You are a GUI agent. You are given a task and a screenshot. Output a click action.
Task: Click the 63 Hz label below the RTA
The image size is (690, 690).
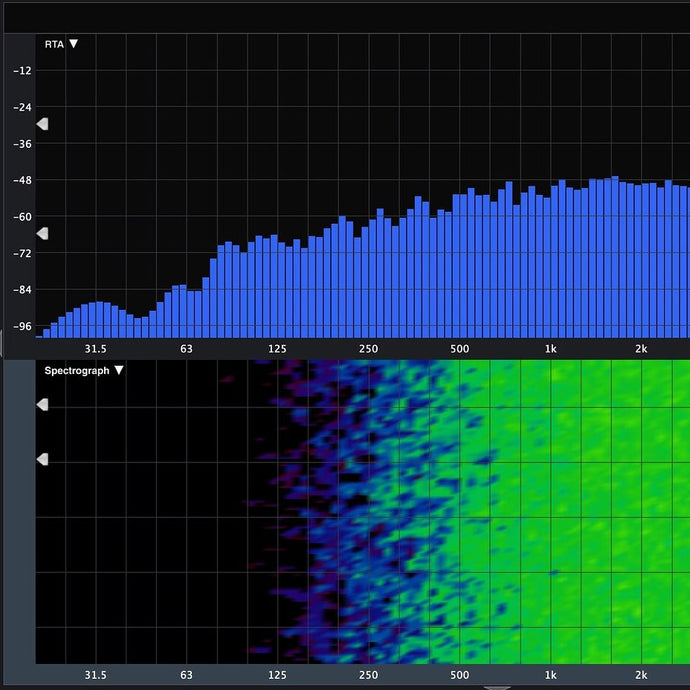tap(186, 349)
